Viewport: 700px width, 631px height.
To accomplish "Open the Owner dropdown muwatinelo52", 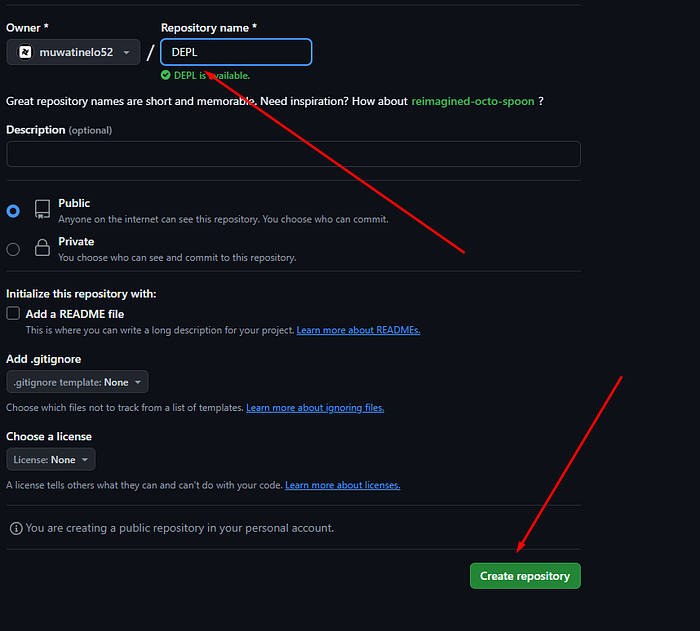I will point(73,52).
